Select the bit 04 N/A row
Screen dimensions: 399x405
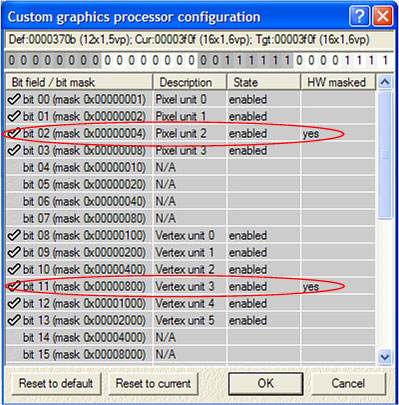190,167
